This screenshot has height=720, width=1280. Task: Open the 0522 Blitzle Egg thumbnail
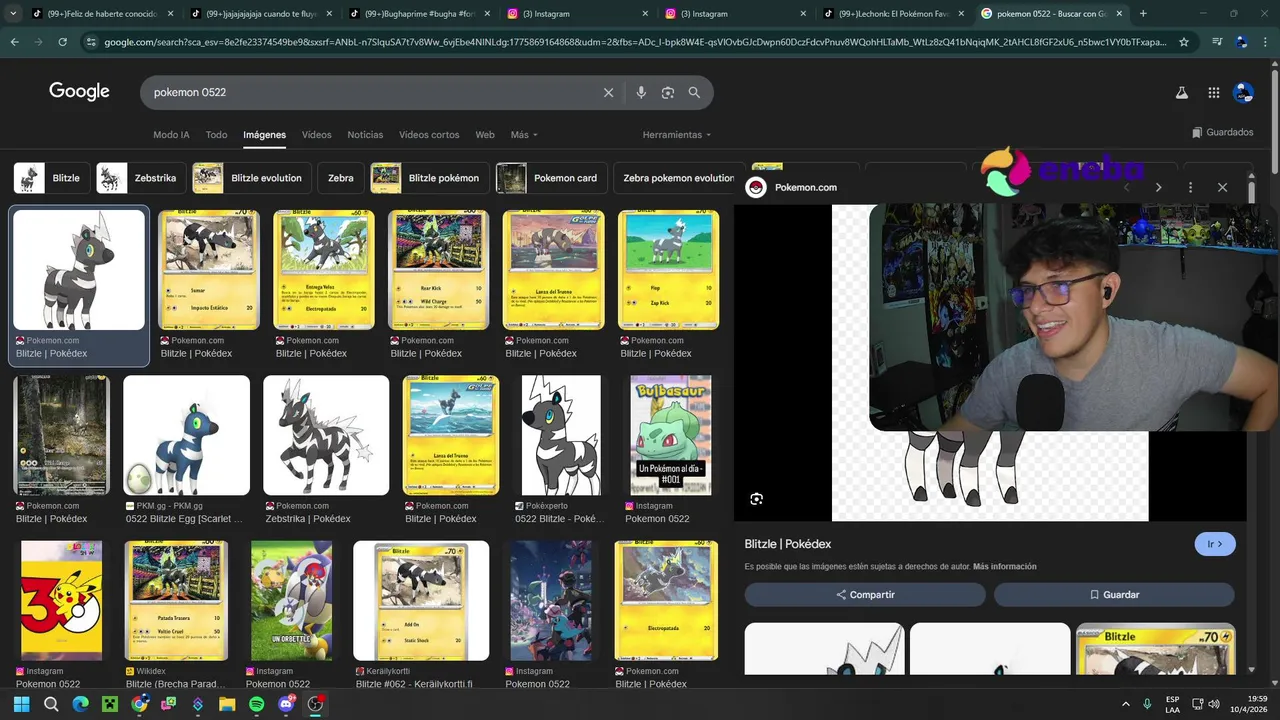186,435
